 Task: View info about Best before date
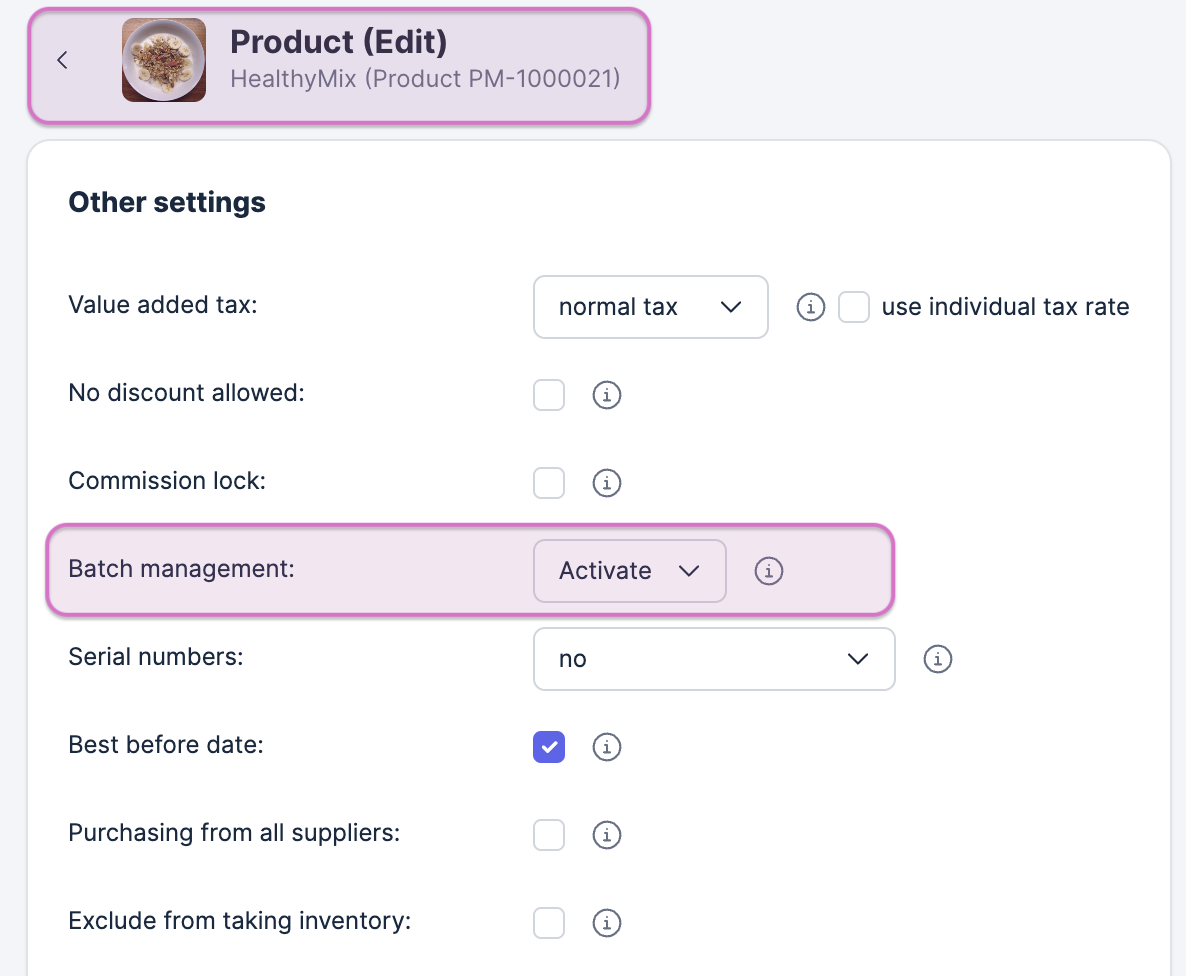pos(607,747)
